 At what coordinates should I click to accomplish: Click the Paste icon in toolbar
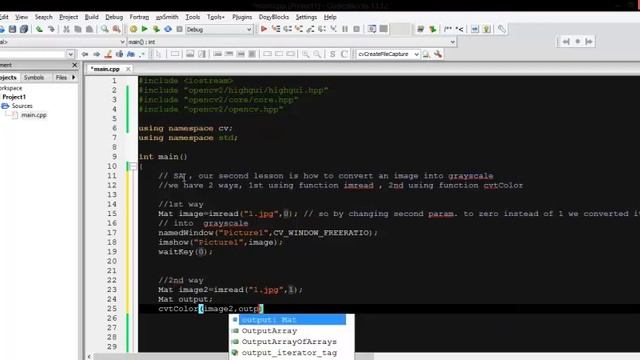(x=89, y=29)
